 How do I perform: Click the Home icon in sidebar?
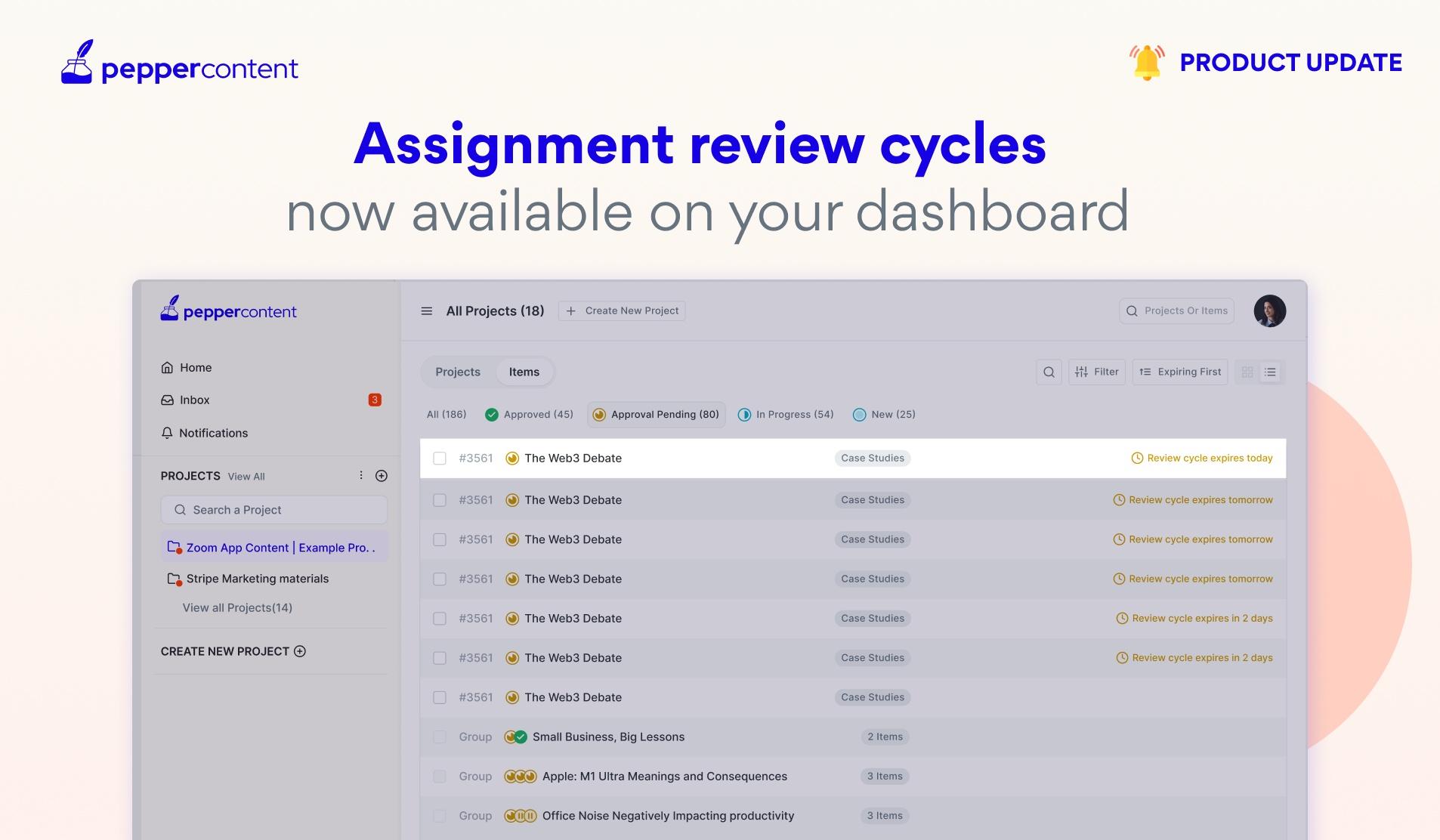(167, 368)
